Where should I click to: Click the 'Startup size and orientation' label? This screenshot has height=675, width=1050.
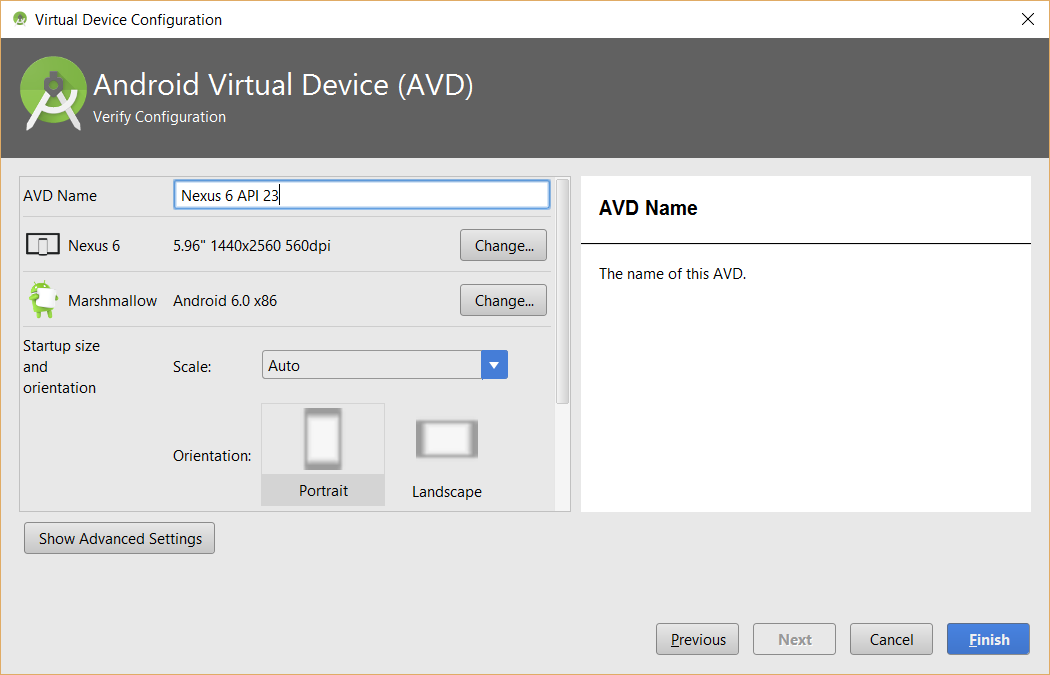tap(61, 367)
